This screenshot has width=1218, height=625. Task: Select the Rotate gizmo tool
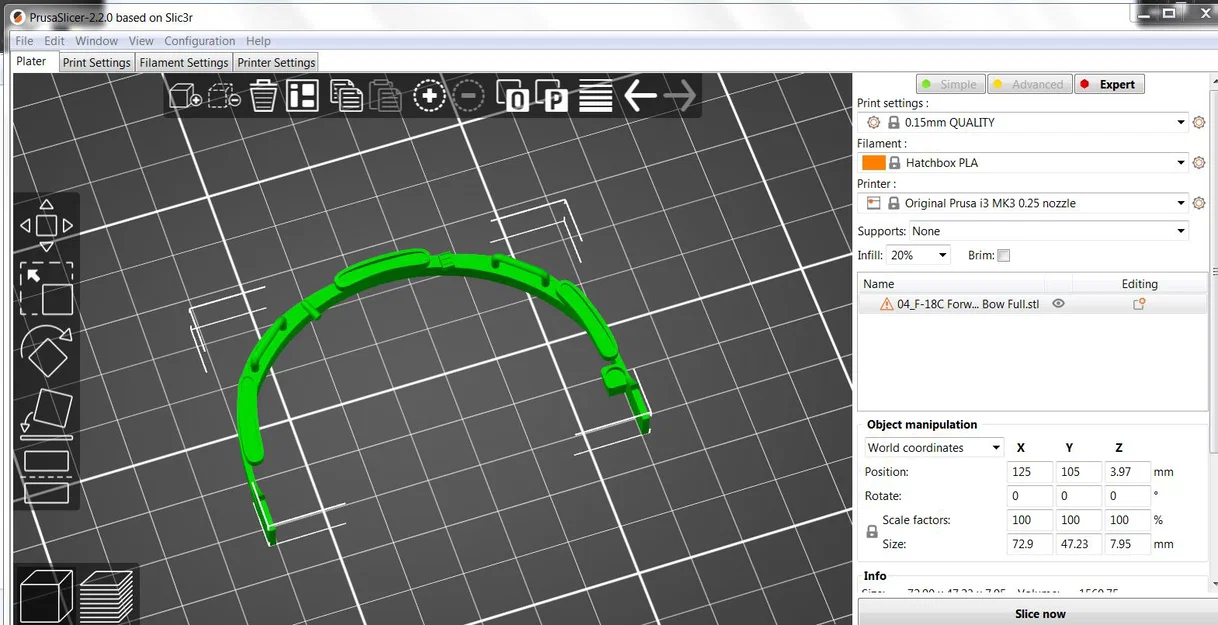point(47,351)
